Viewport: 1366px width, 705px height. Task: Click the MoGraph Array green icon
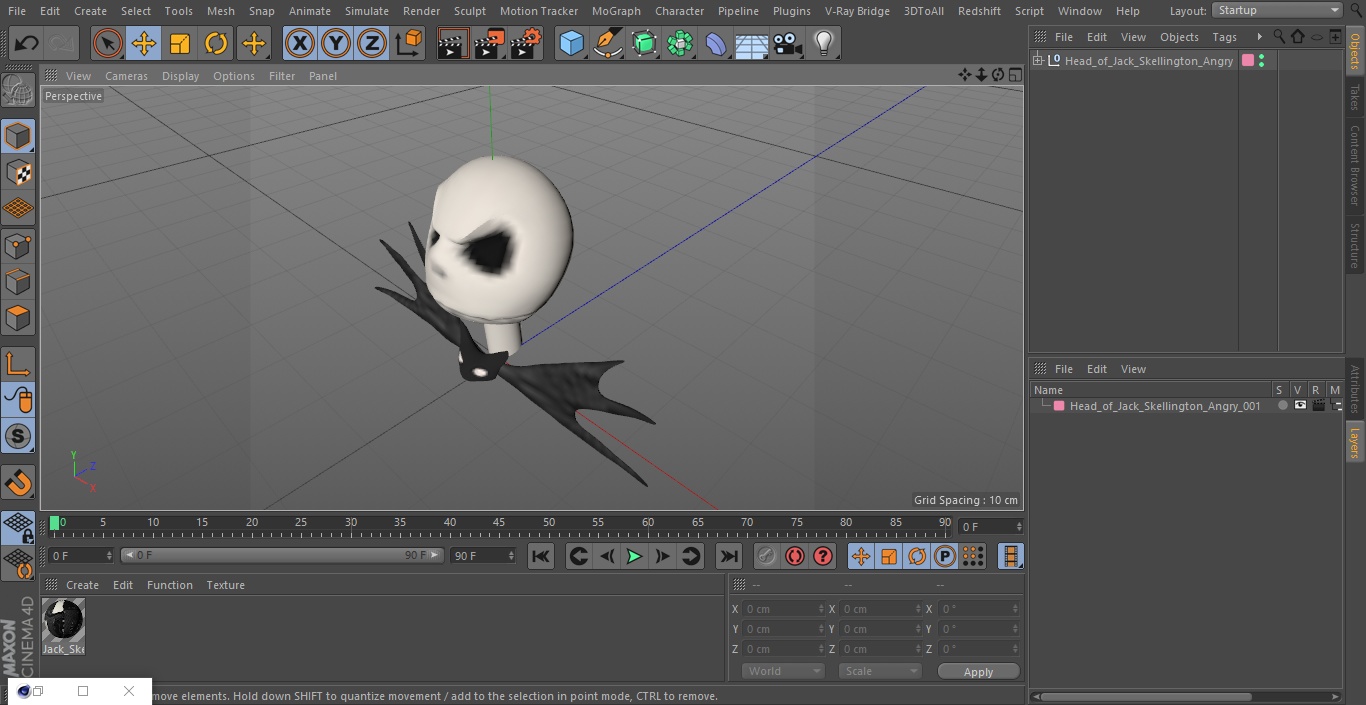coord(681,44)
